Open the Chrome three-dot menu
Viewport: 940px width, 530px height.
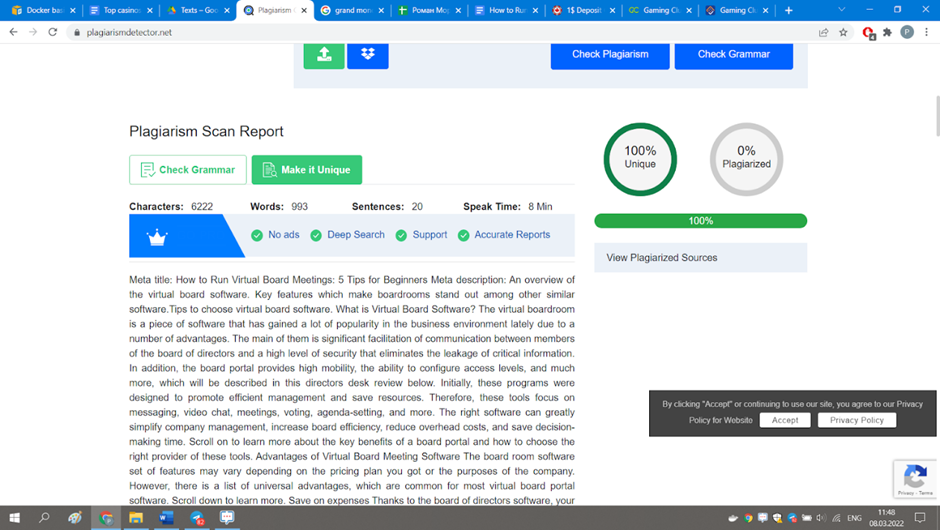click(x=926, y=32)
